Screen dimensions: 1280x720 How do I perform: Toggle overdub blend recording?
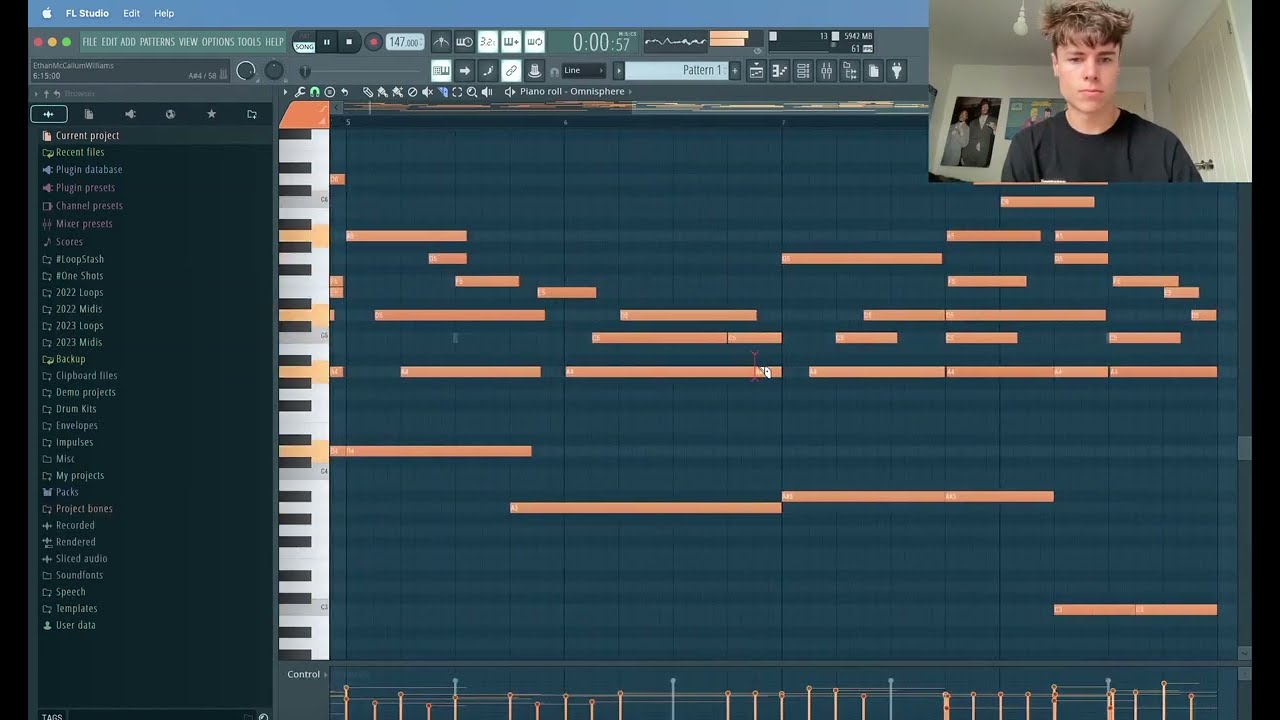coord(511,42)
